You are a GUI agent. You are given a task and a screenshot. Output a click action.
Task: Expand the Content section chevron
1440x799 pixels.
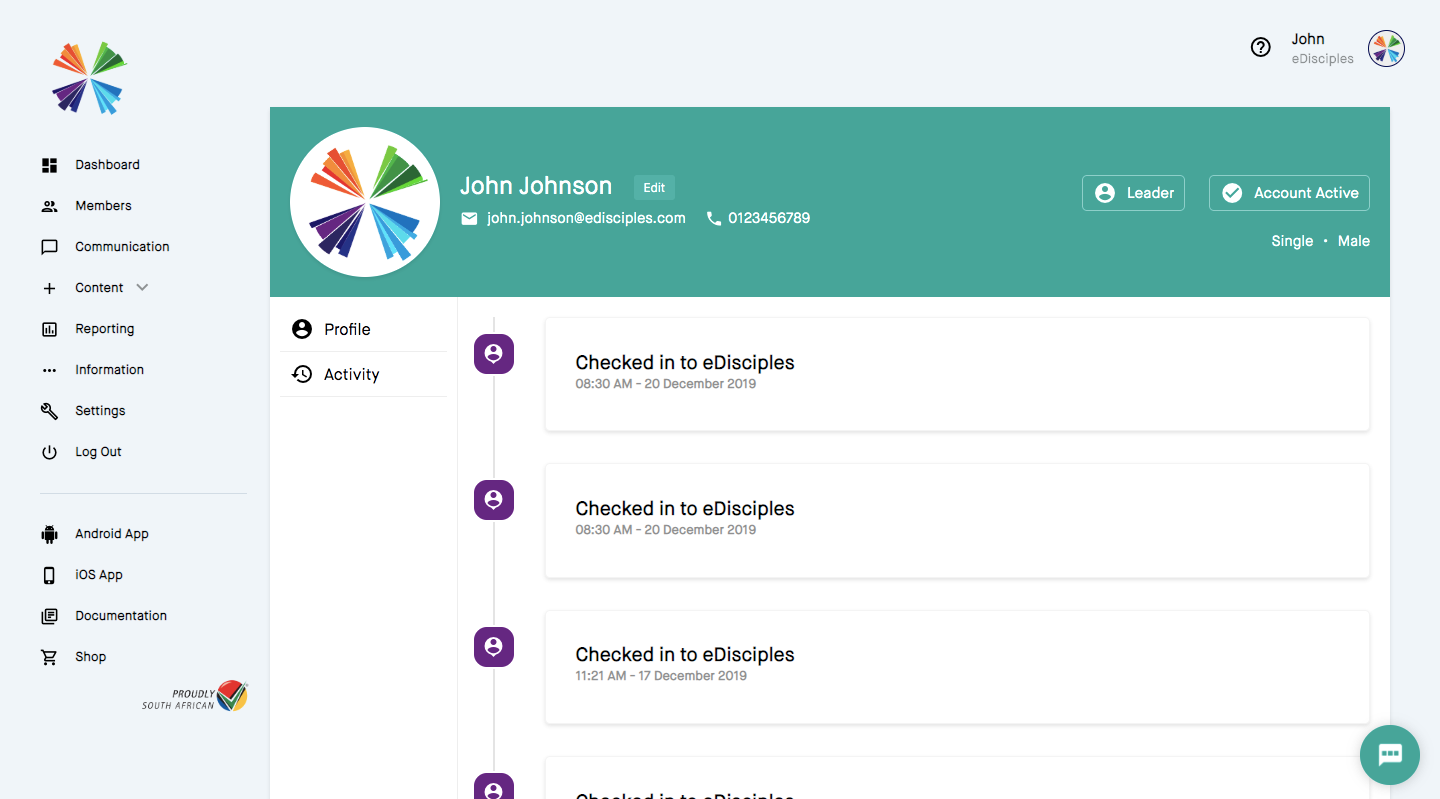[143, 287]
